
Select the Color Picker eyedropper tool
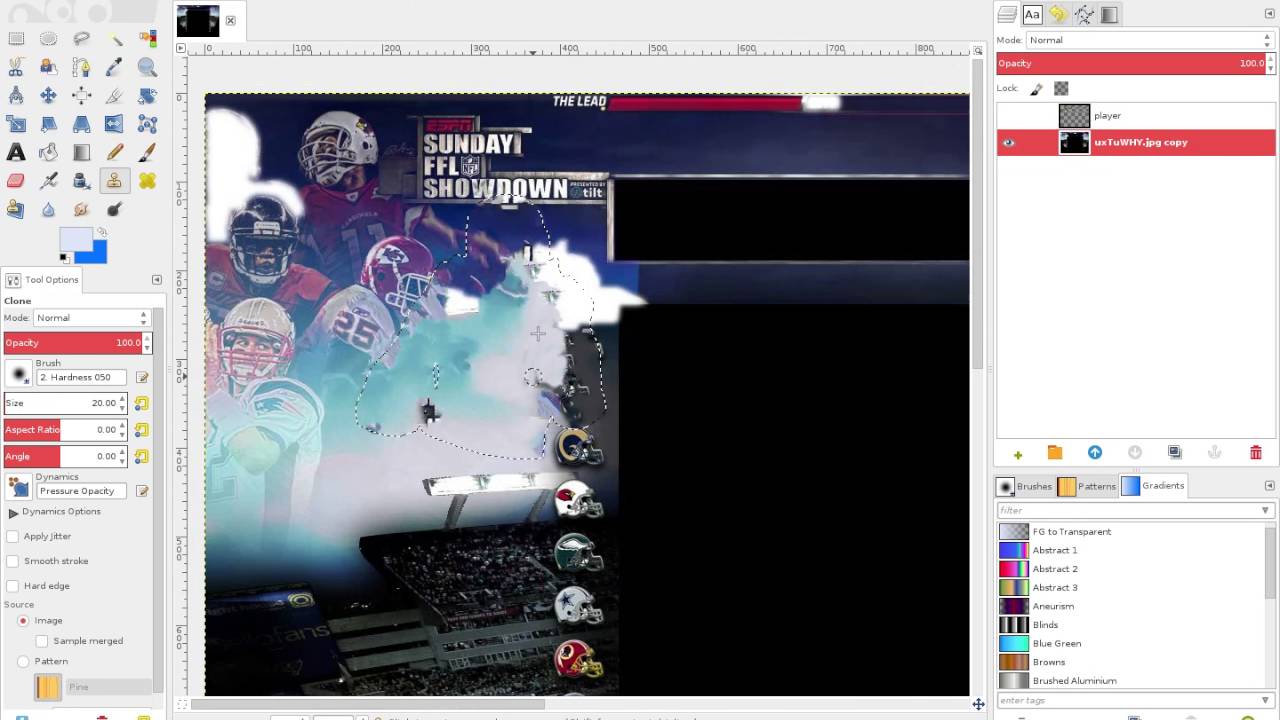[114, 68]
